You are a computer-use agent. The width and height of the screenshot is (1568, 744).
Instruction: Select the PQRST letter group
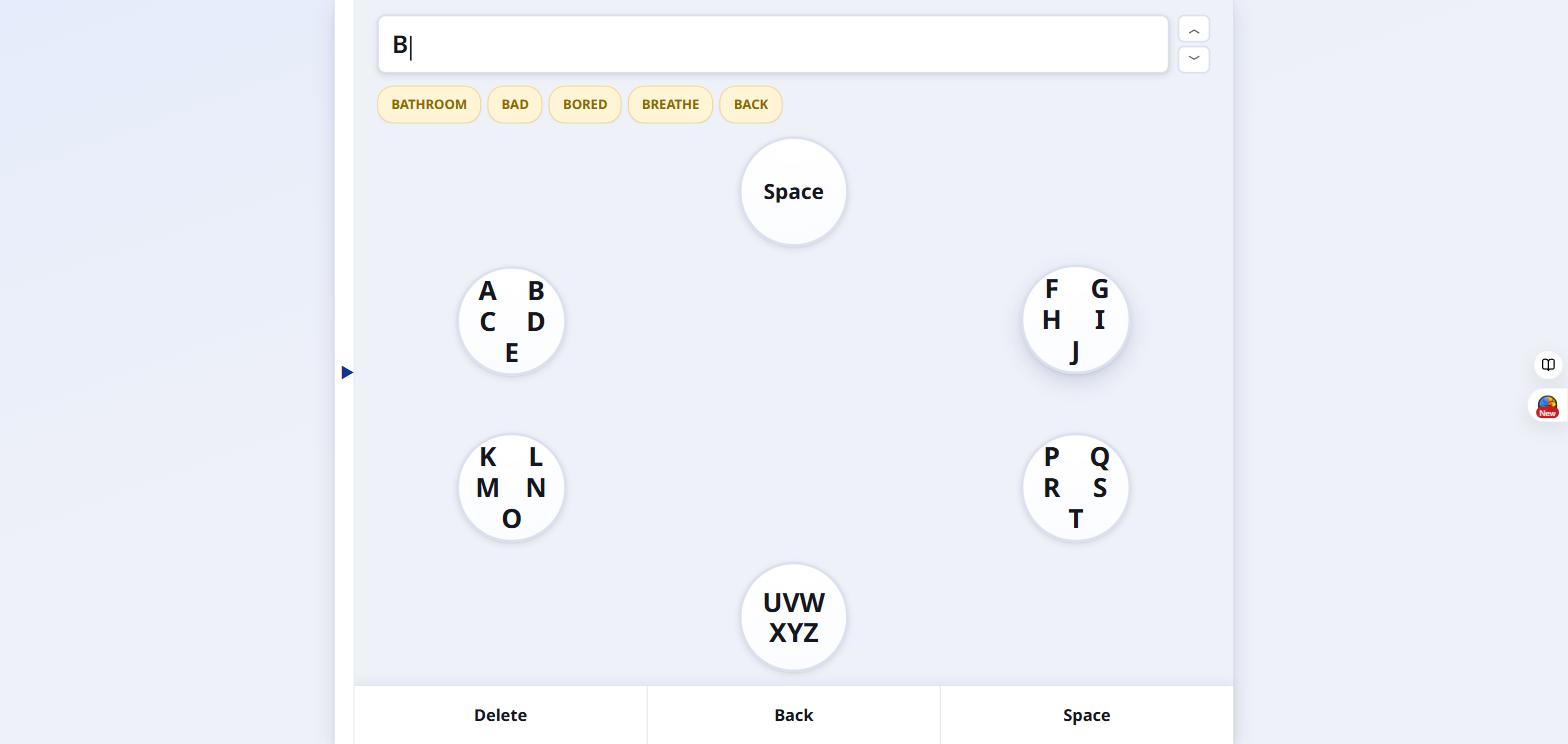click(x=1076, y=488)
